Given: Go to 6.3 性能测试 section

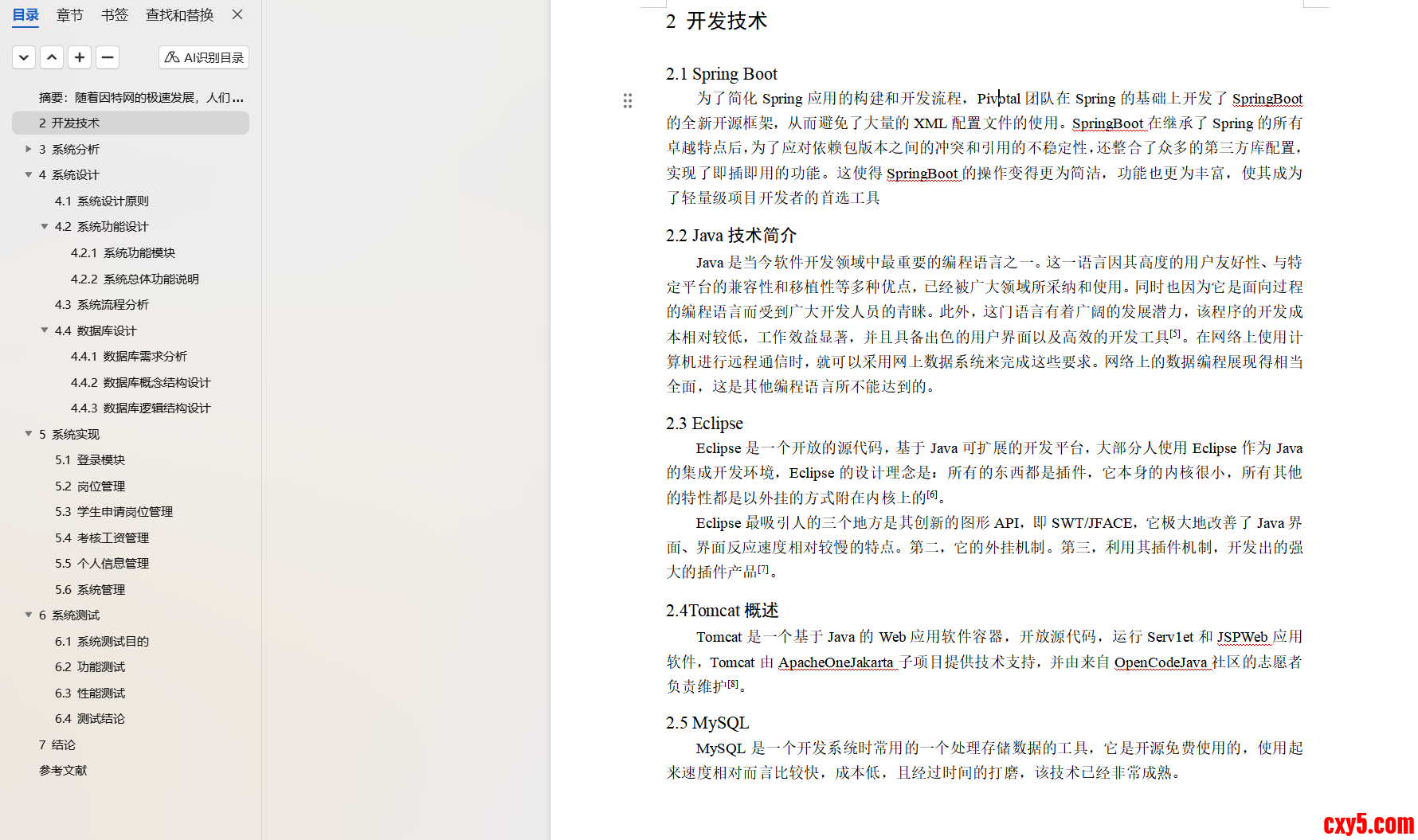Looking at the screenshot, I should click(x=90, y=693).
